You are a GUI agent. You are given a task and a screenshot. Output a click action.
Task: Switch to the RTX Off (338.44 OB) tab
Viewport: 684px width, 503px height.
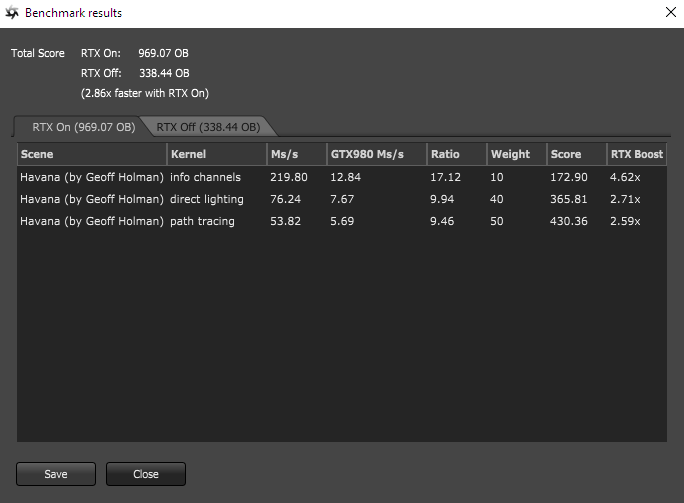[x=208, y=127]
